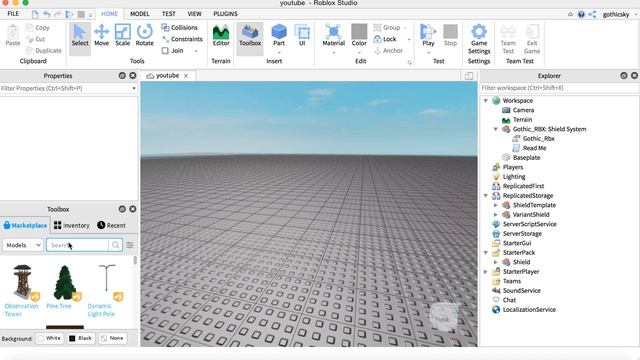The height and width of the screenshot is (360, 640).
Task: Open the FILE menu
Action: click(x=13, y=14)
